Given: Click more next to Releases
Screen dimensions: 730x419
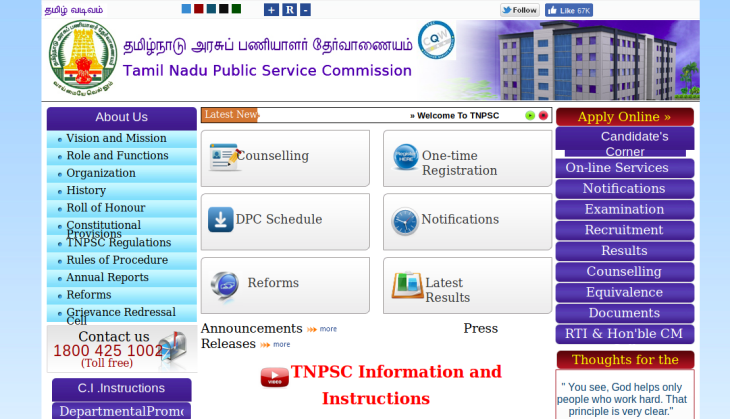Looking at the screenshot, I should point(282,345).
